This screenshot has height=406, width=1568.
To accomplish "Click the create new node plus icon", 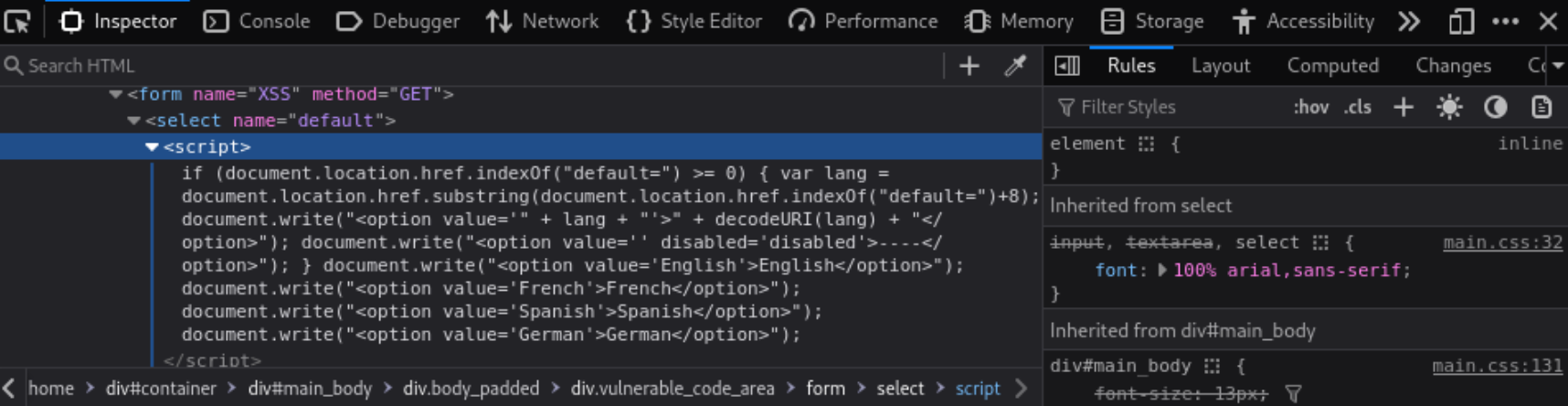I will click(969, 66).
